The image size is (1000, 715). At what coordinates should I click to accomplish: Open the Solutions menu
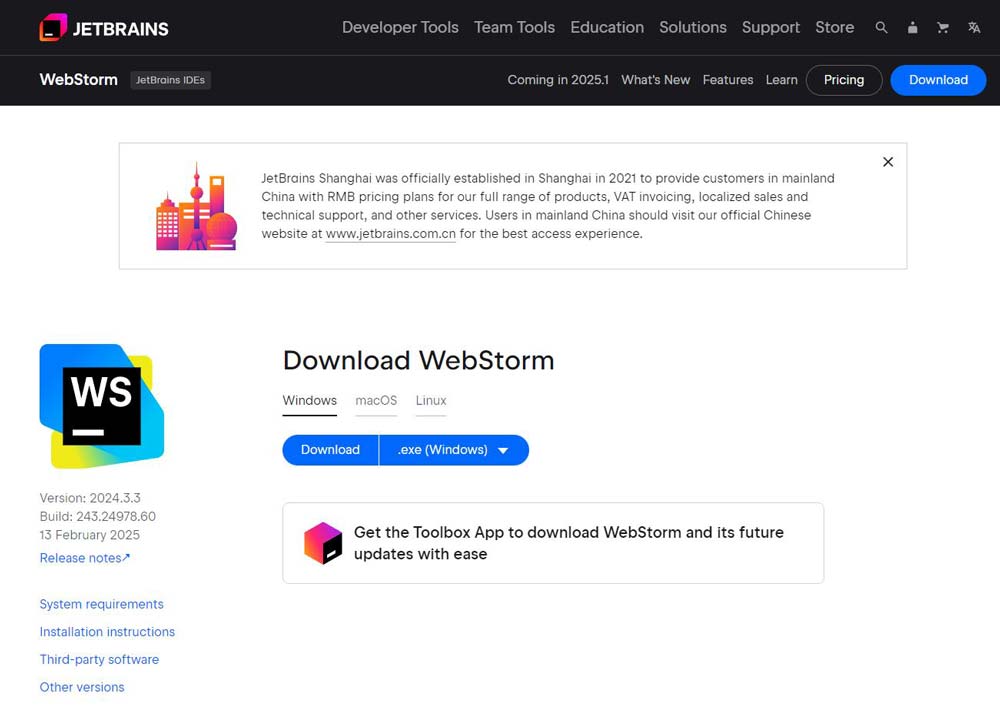[x=692, y=28]
